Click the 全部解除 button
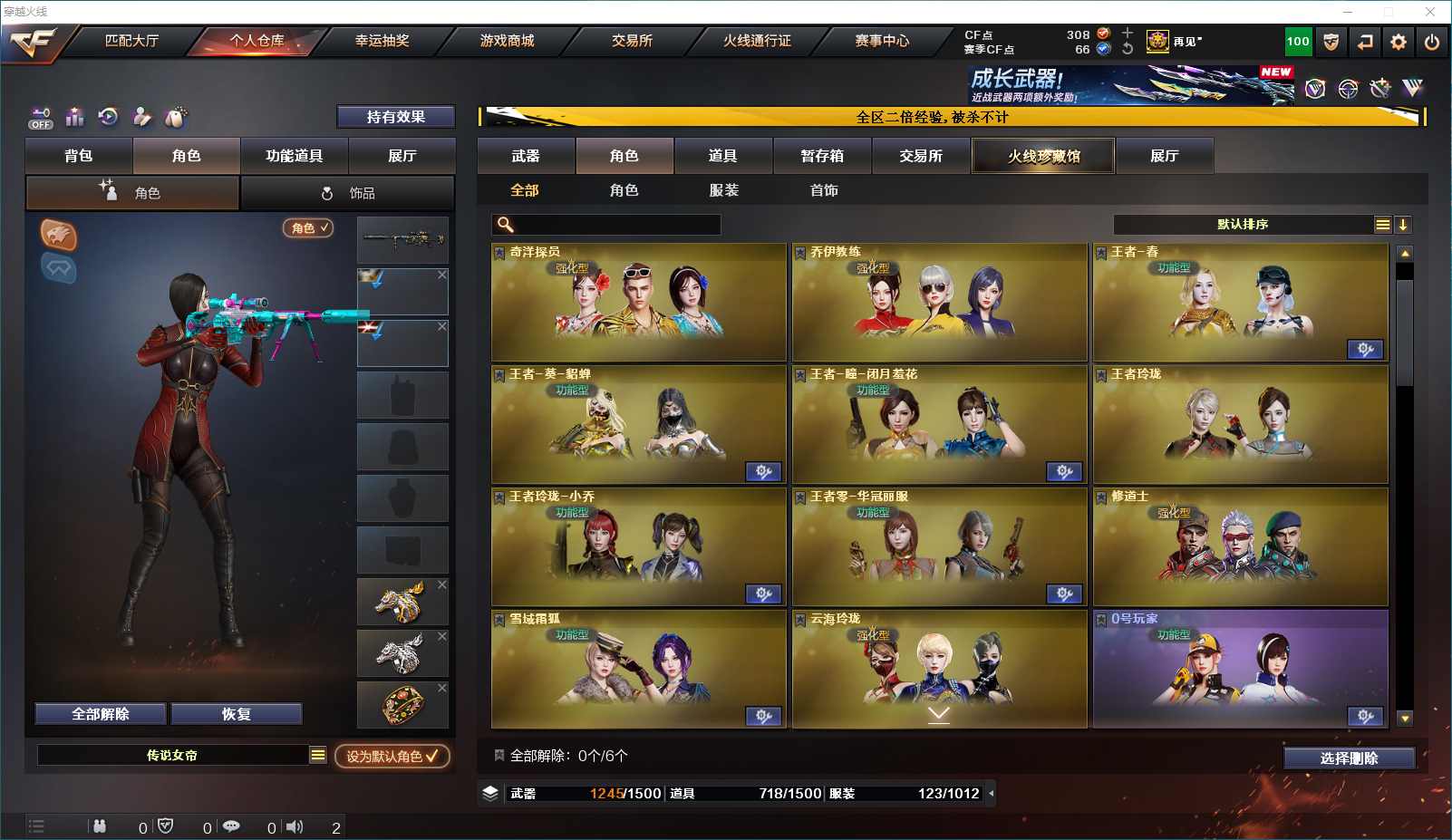The height and width of the screenshot is (840, 1452). coord(101,714)
